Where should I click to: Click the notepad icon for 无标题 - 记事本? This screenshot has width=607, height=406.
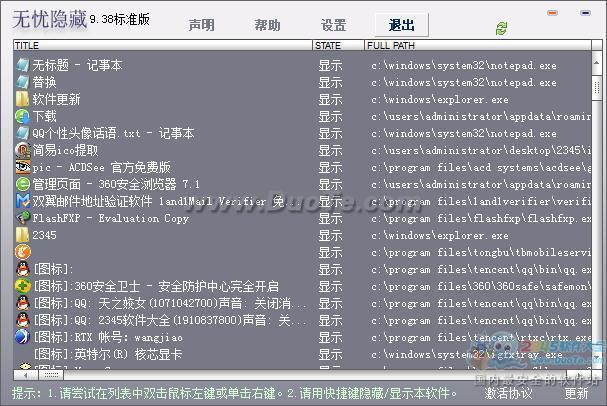pos(22,65)
